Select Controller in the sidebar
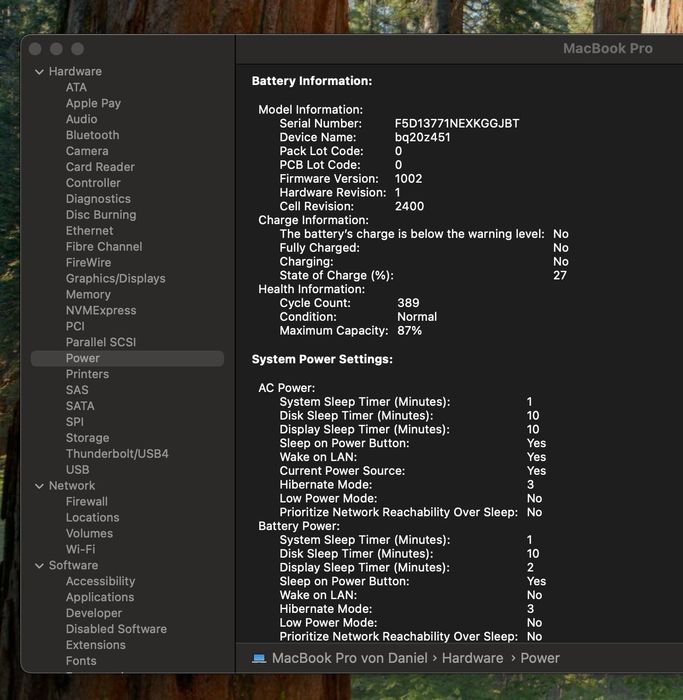The image size is (683, 700). (93, 183)
